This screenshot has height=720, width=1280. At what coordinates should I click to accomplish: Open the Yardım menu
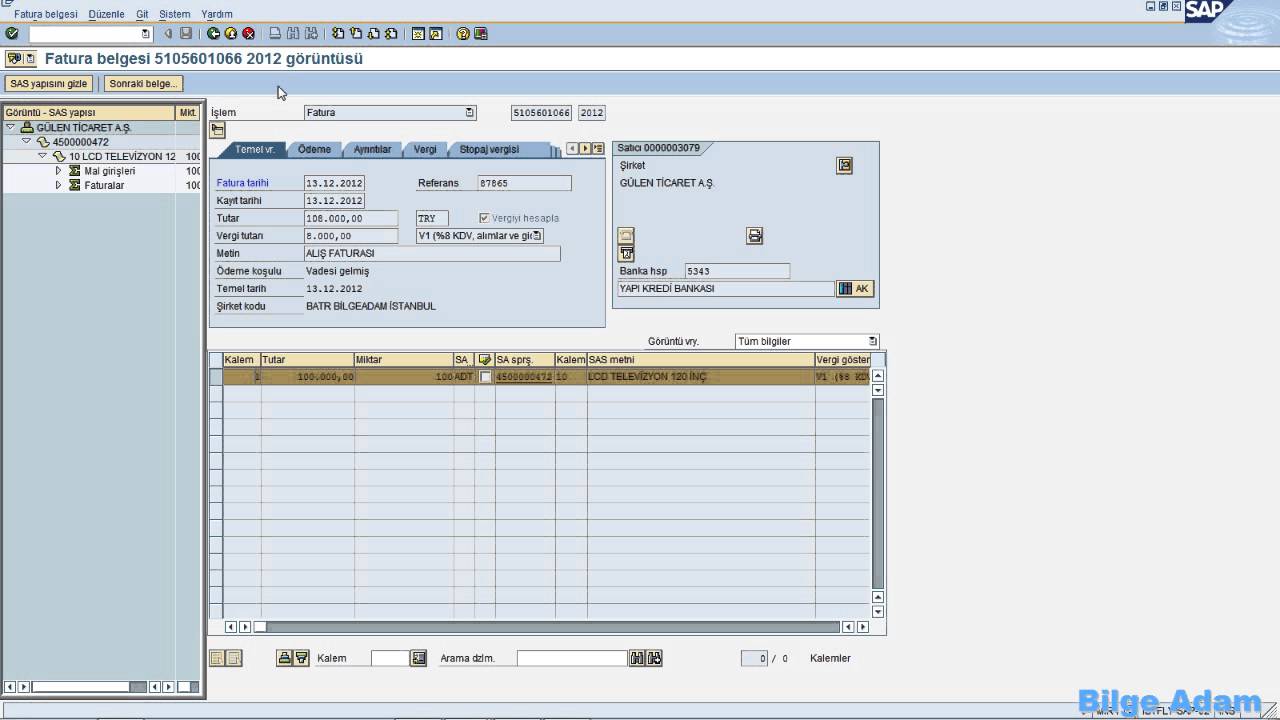tap(217, 14)
